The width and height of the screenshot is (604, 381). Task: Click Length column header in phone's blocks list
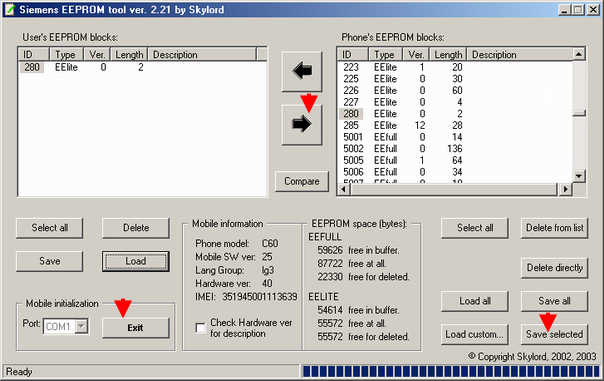coord(448,55)
